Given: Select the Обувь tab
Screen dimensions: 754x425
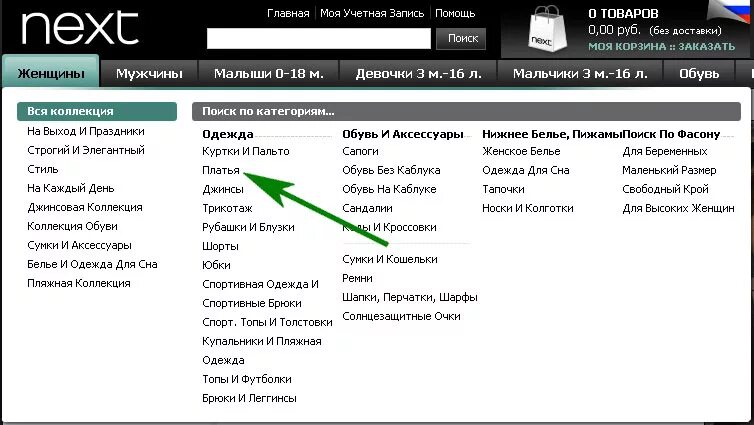Looking at the screenshot, I should [699, 74].
